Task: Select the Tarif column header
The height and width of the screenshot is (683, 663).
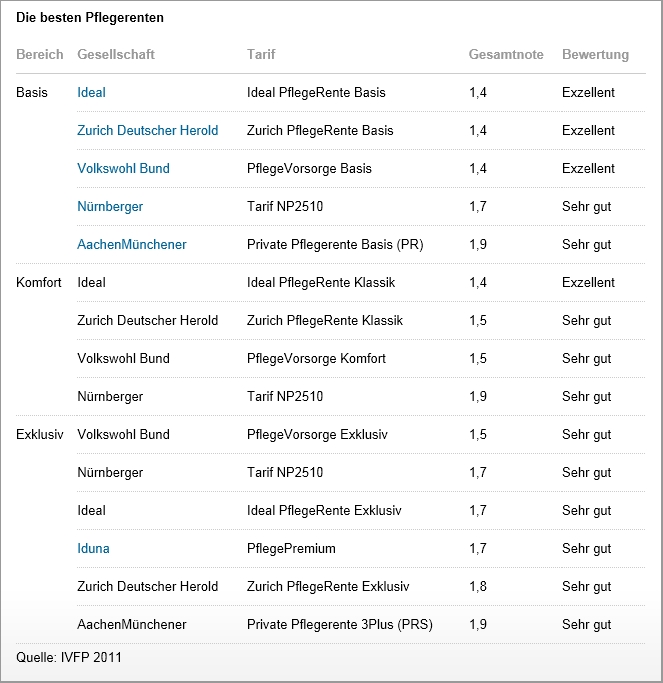Action: [261, 54]
